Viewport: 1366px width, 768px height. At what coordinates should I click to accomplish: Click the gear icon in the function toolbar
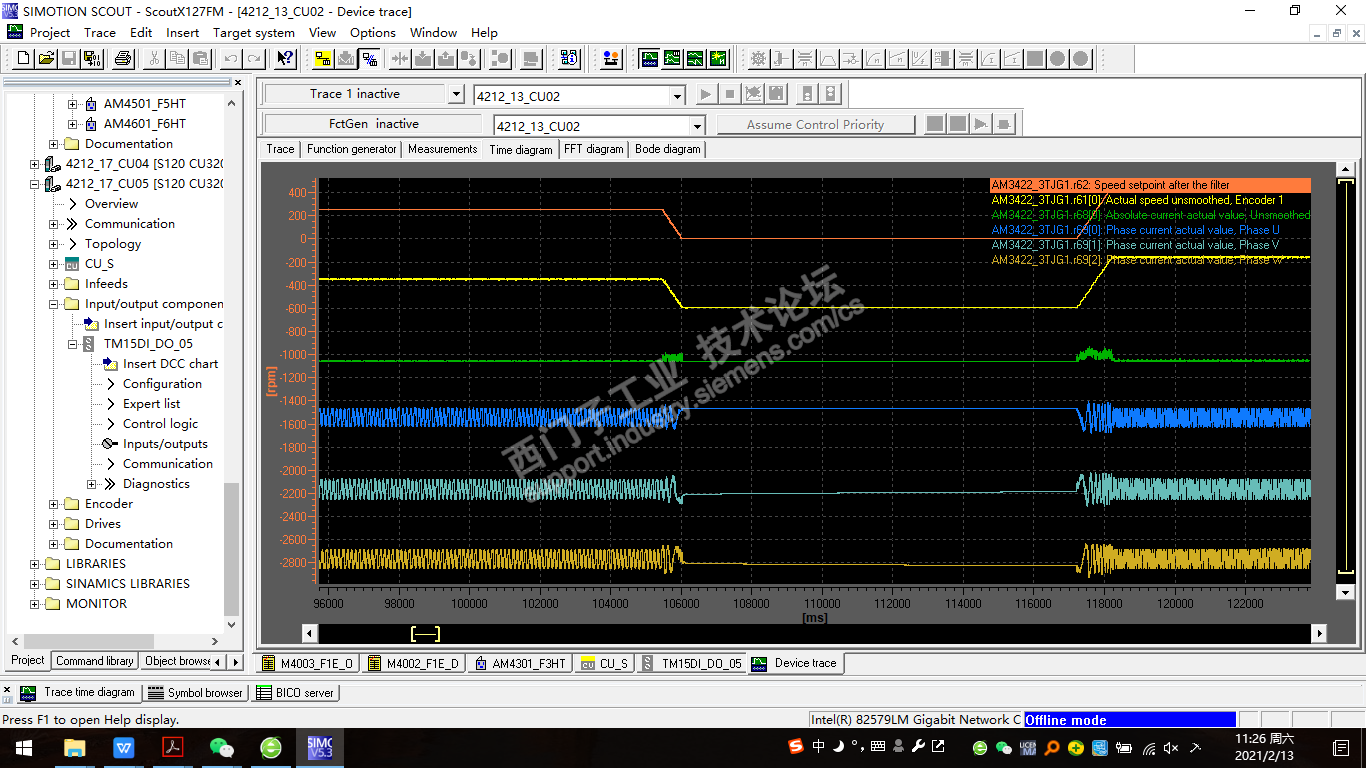759,58
